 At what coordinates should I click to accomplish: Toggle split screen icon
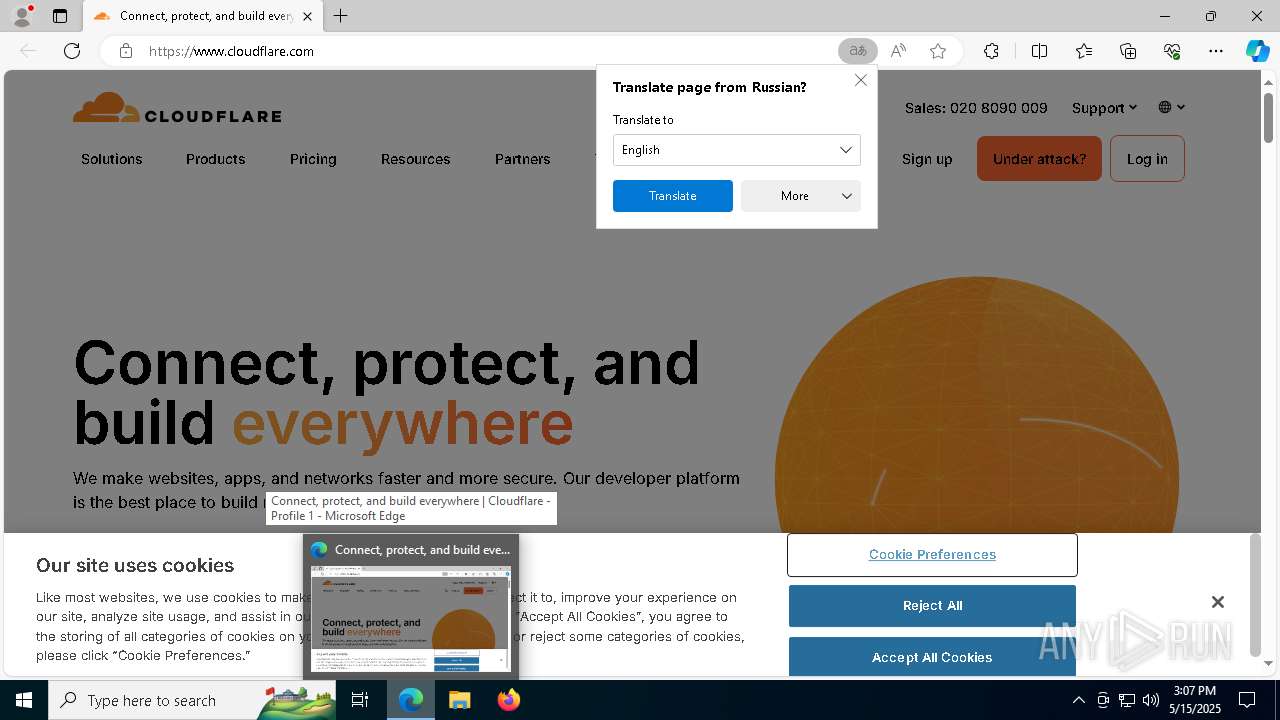pos(1039,51)
